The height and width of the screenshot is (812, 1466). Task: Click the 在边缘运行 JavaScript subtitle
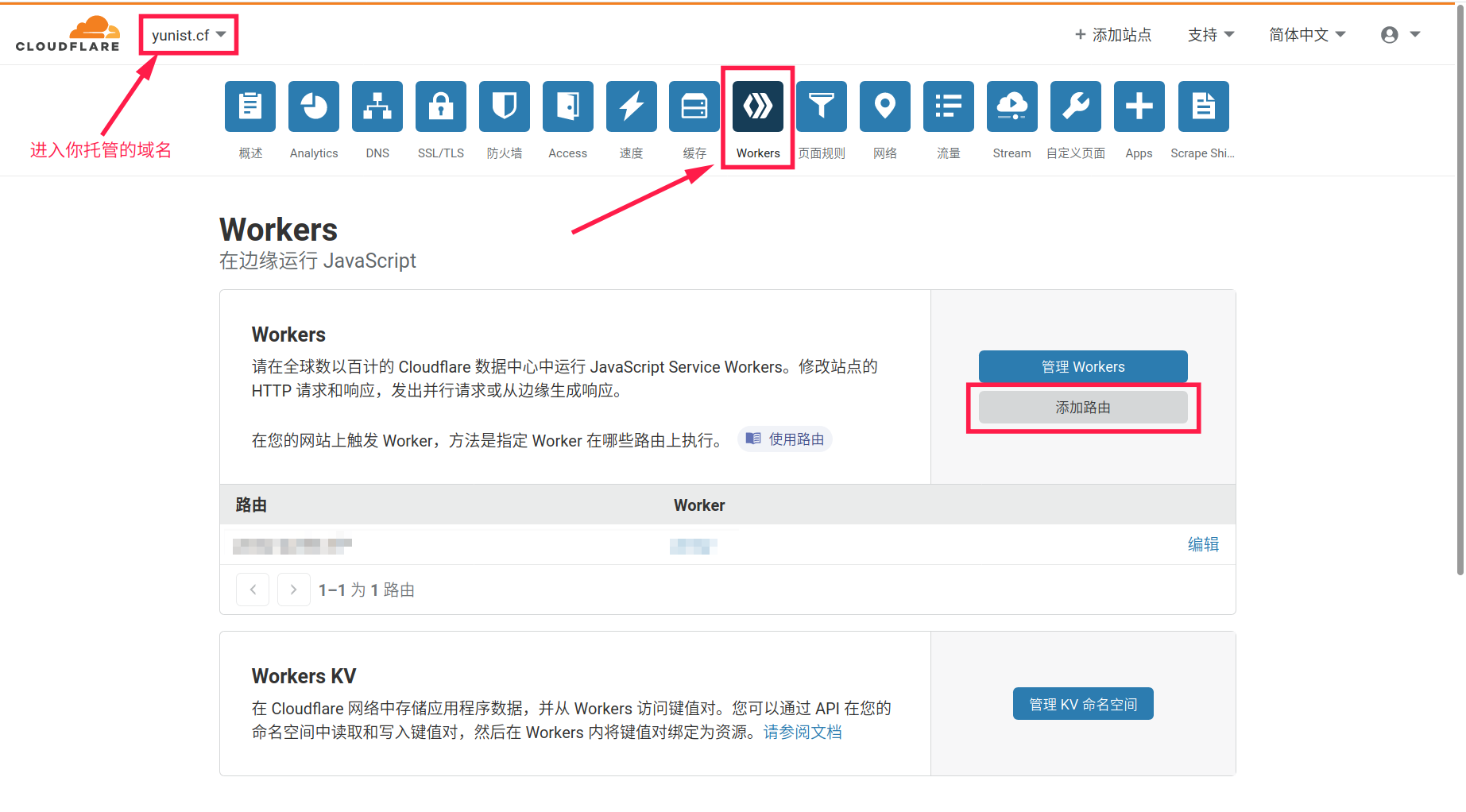click(x=318, y=261)
